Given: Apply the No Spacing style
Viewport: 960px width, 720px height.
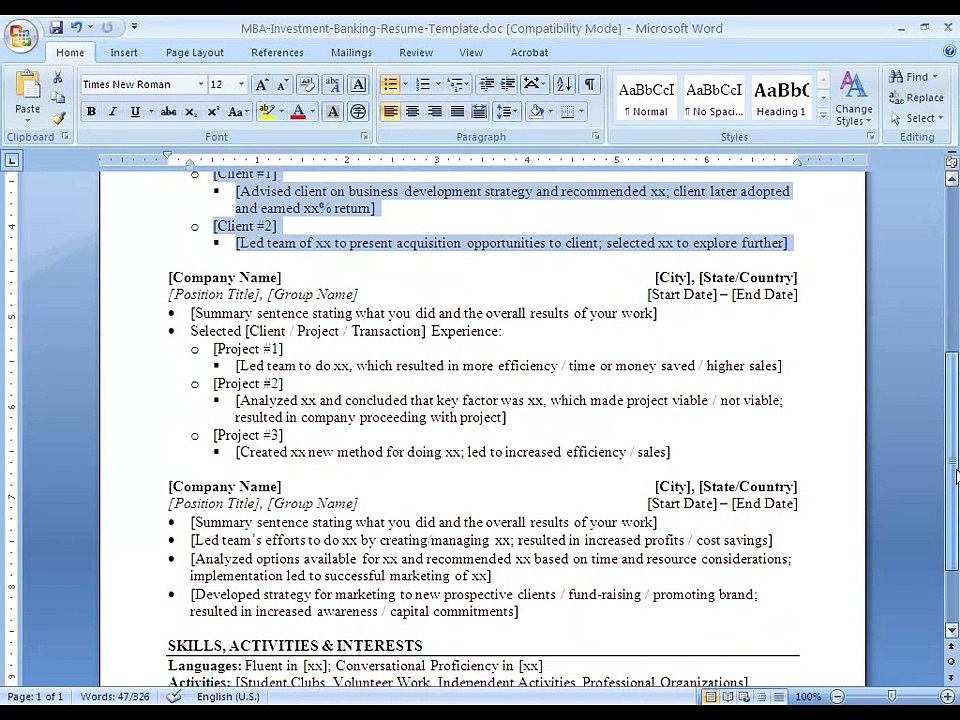Looking at the screenshot, I should point(713,98).
